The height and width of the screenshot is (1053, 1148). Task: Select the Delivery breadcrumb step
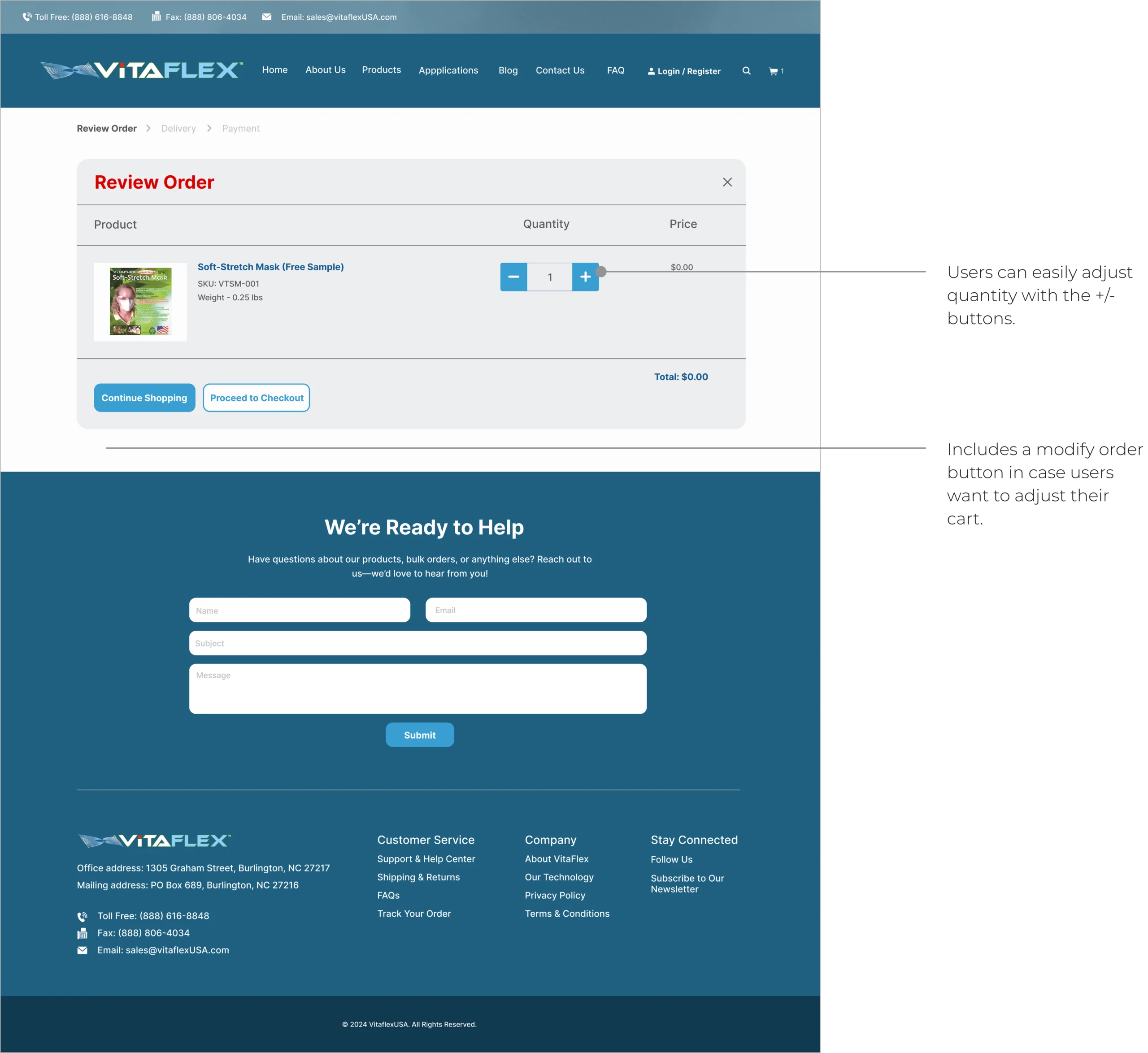178,128
